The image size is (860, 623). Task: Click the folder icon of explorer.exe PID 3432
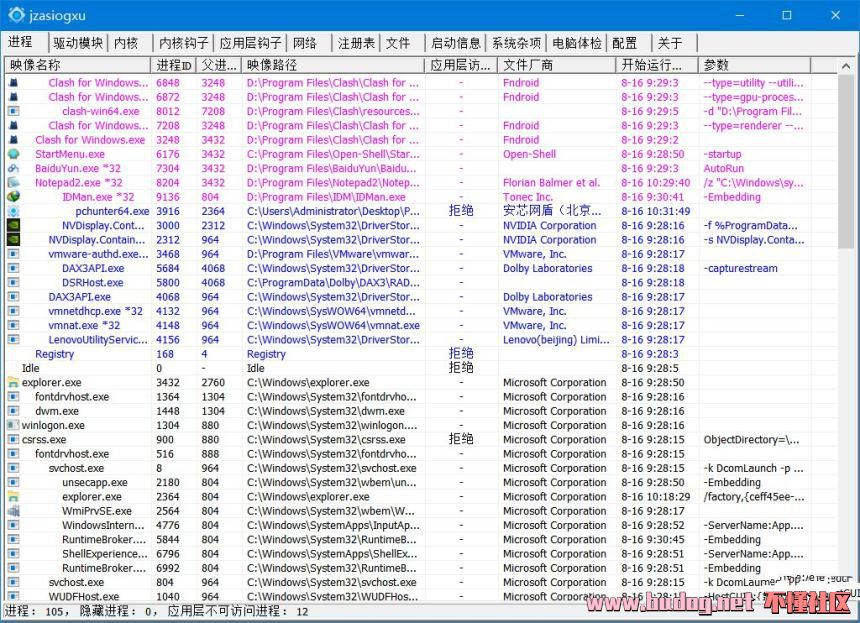[x=13, y=382]
